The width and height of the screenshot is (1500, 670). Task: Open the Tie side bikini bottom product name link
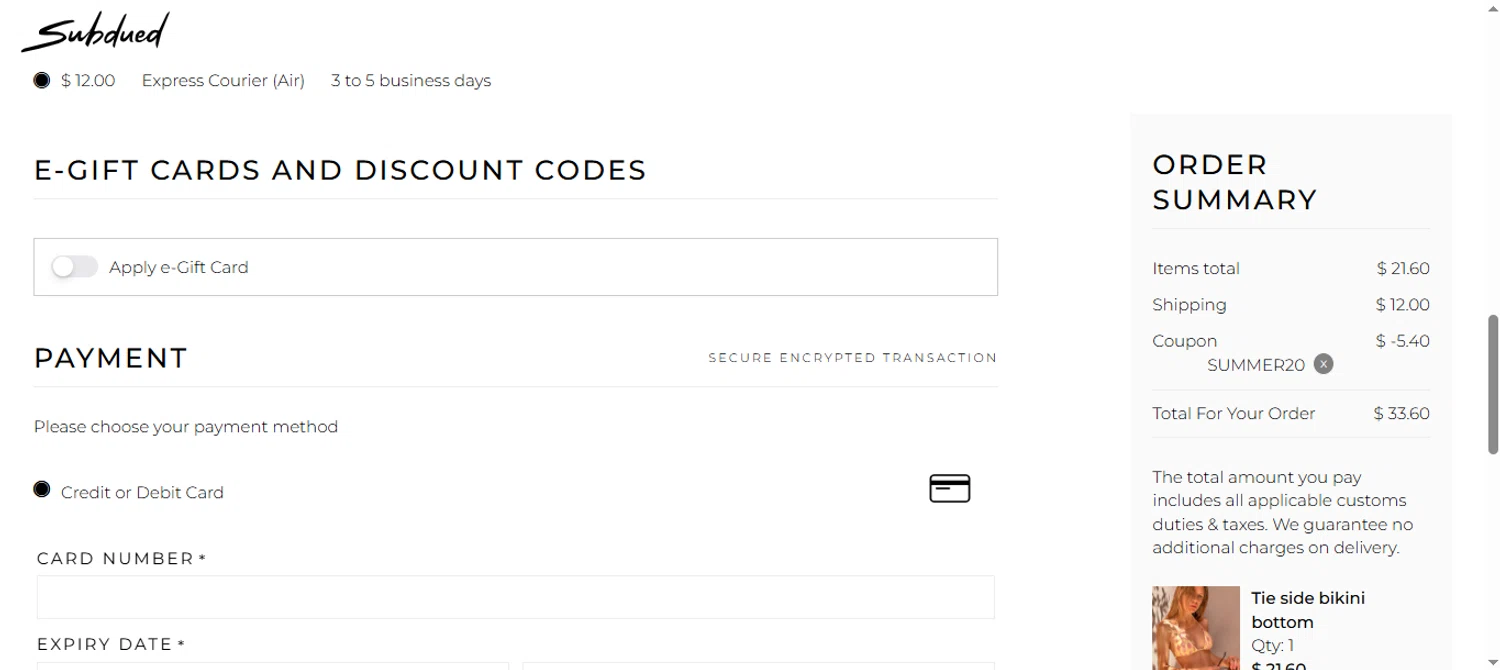coord(1307,610)
